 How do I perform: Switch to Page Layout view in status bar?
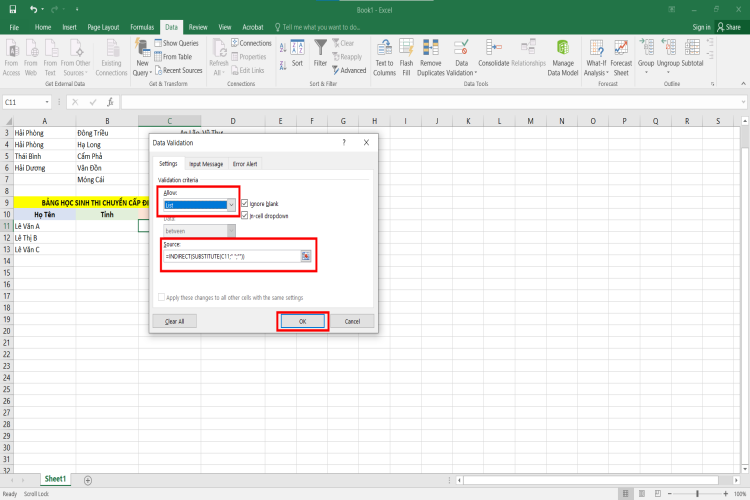click(642, 493)
